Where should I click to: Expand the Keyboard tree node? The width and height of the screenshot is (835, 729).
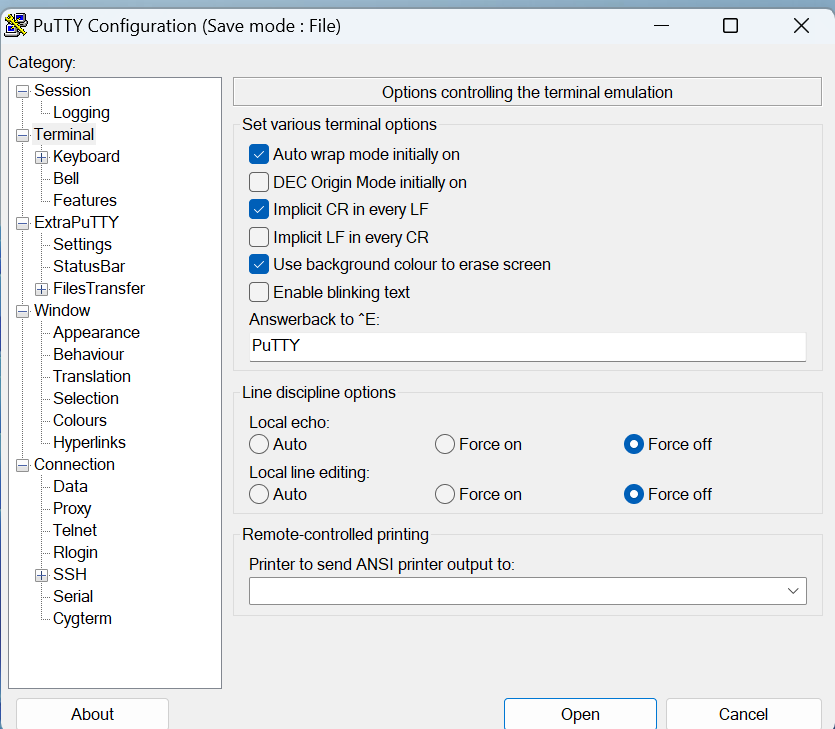41,157
